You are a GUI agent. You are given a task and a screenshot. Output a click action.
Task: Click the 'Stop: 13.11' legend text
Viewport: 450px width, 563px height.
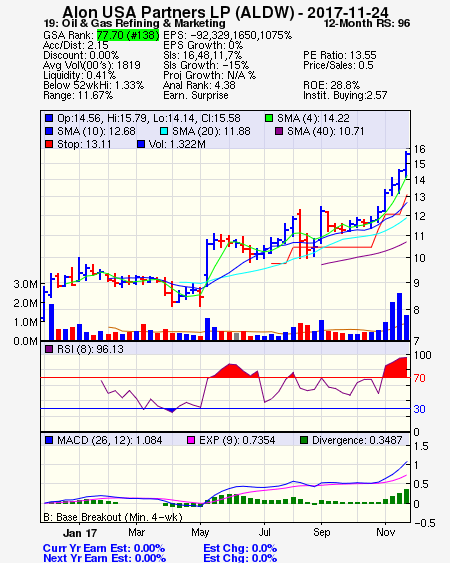(84, 144)
